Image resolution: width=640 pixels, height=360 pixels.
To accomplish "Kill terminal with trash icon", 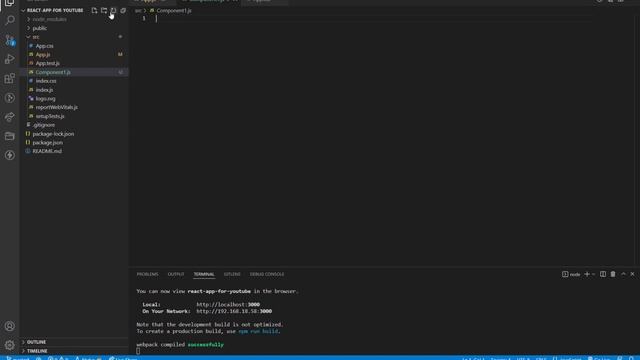I will (613, 274).
